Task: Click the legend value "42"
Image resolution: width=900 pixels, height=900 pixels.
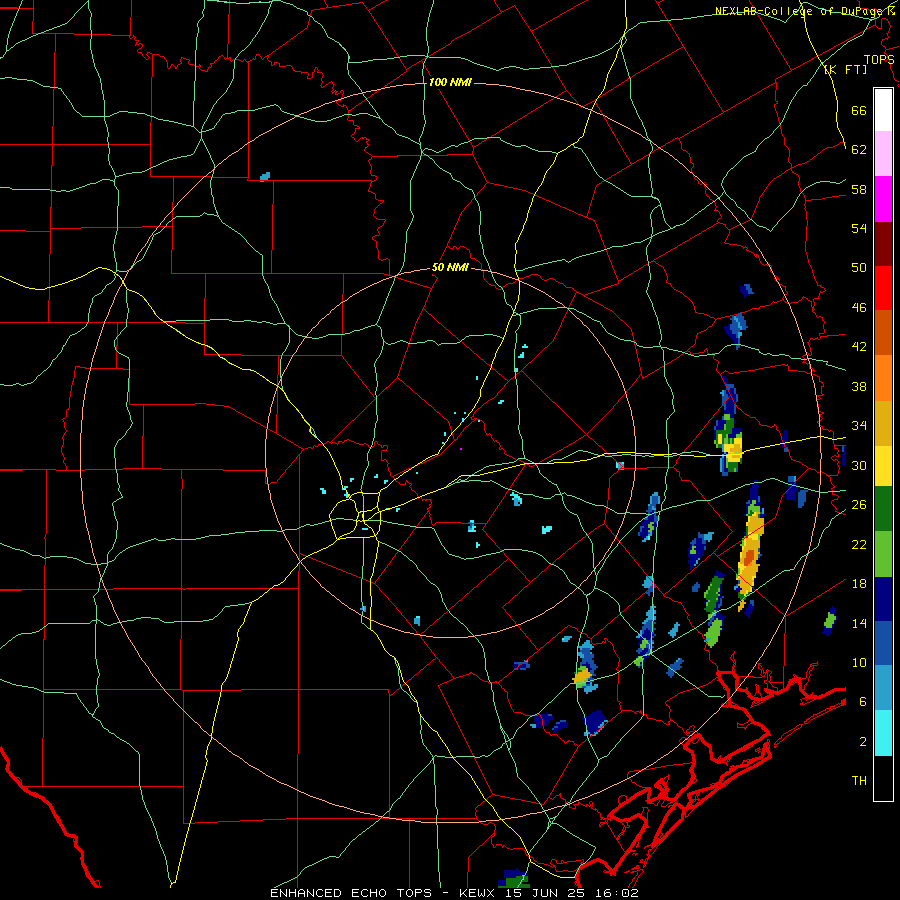Action: click(x=859, y=347)
